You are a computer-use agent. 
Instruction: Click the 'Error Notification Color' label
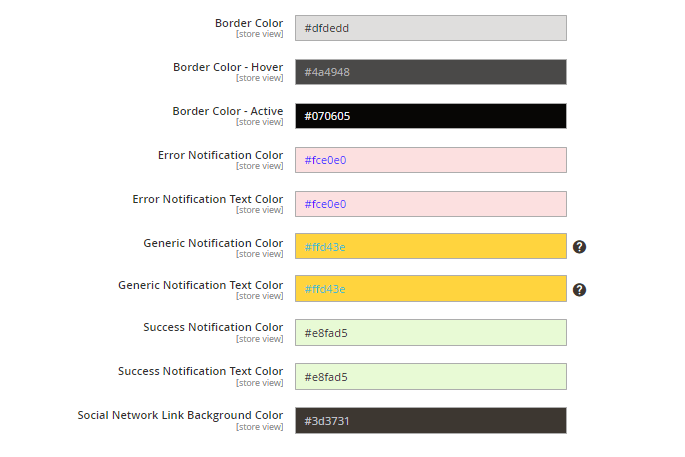220,155
